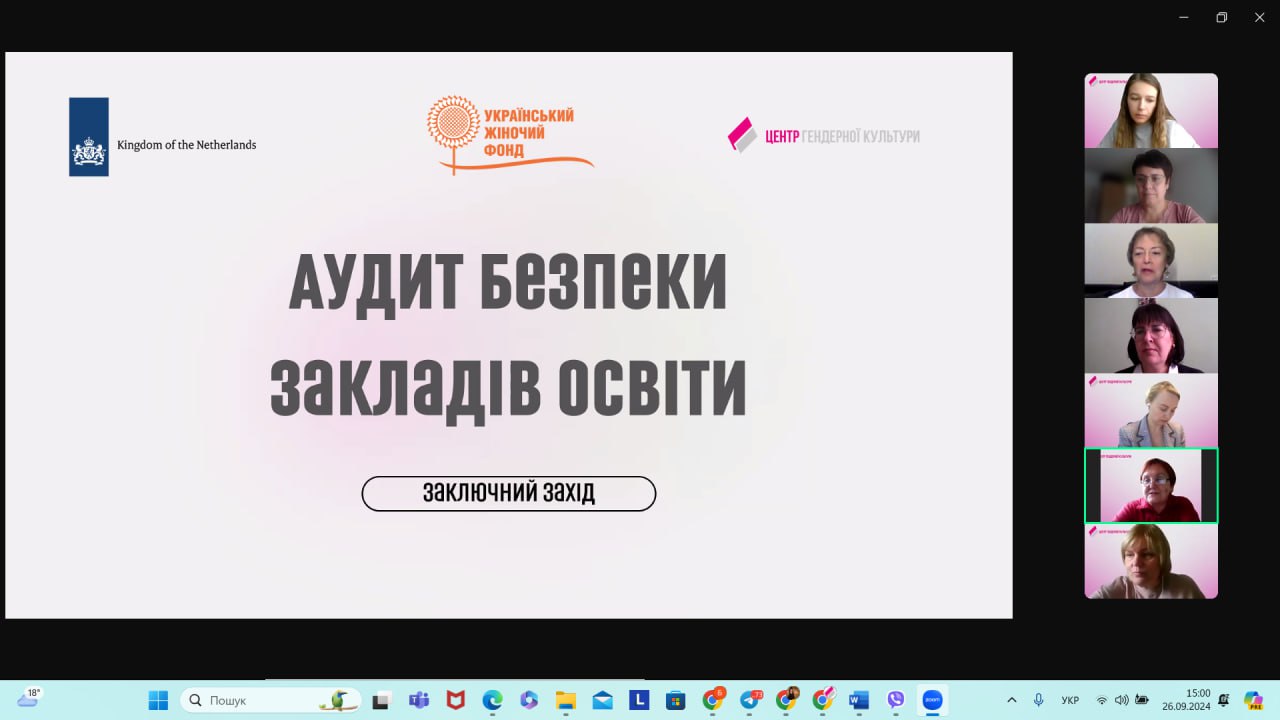Check battery status in the system tray
1280x720 pixels.
pos(1142,700)
